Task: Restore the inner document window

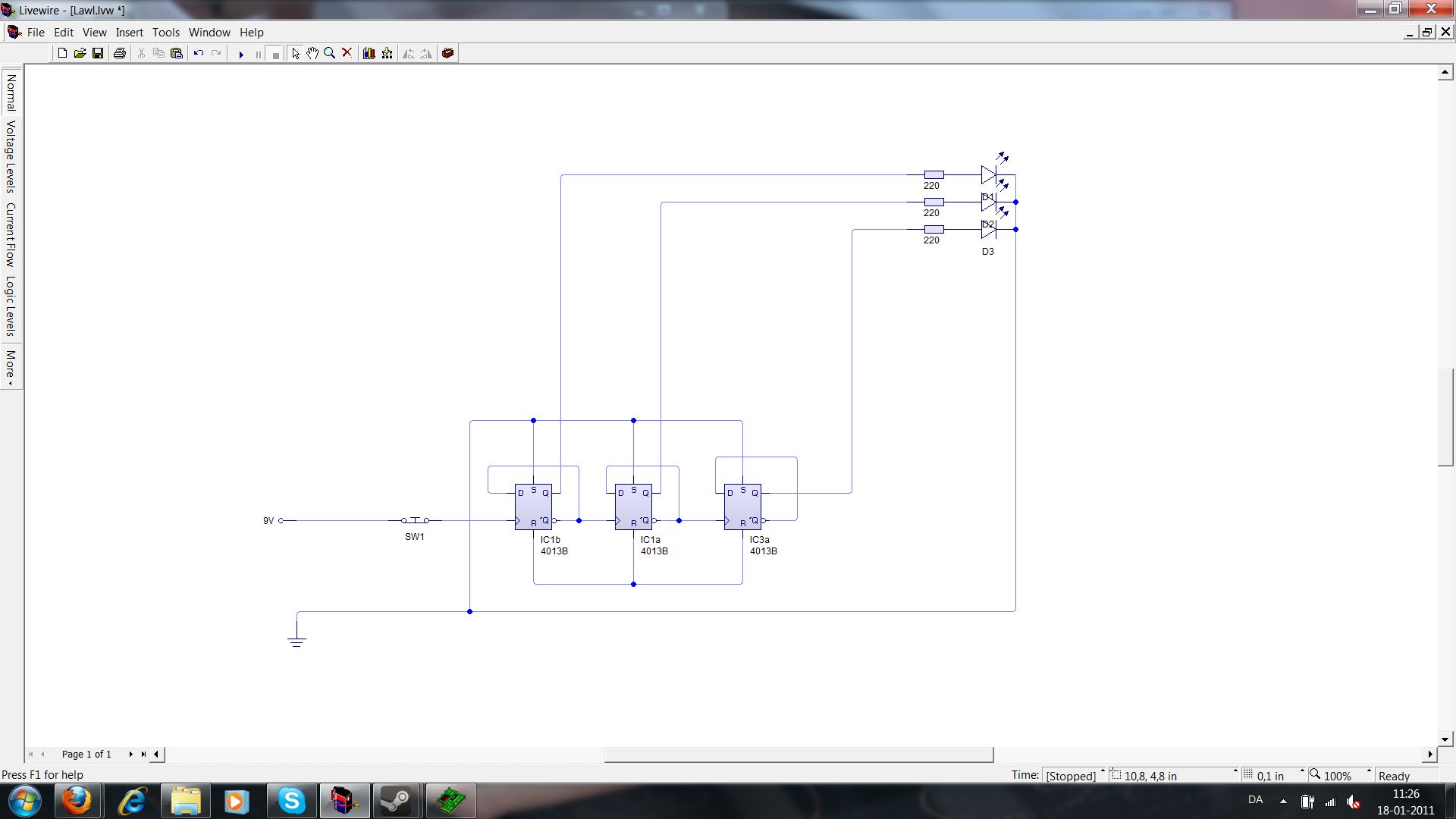Action: click(x=1427, y=32)
